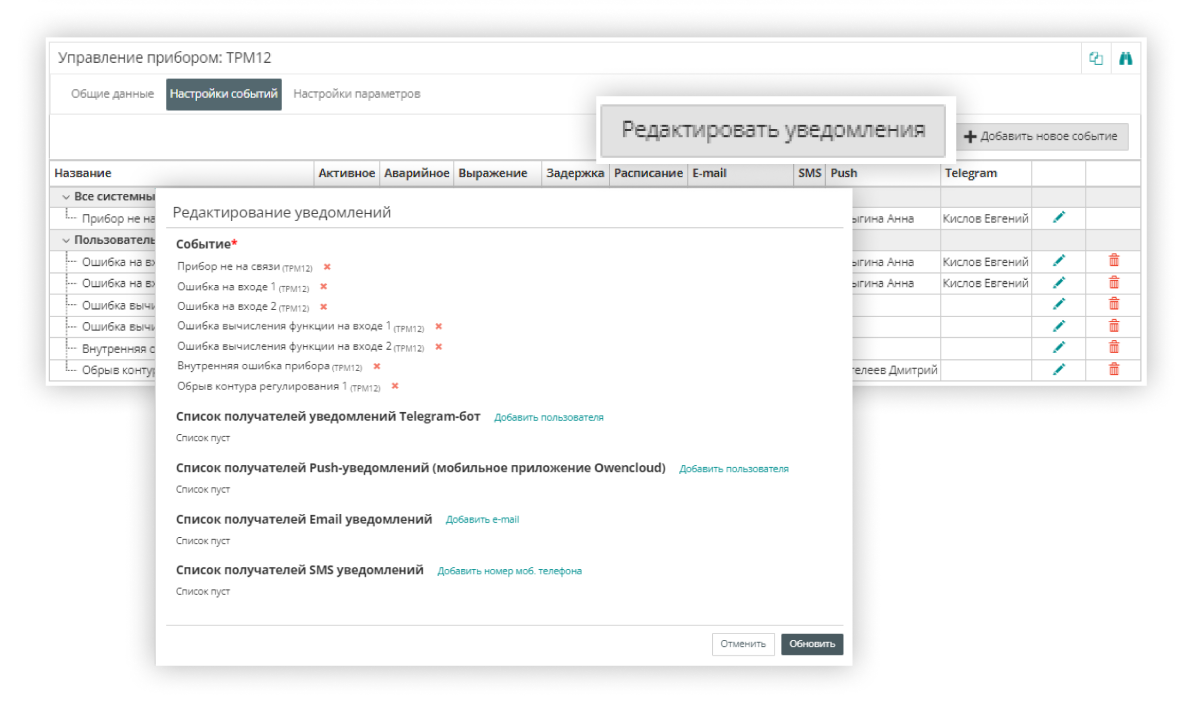
Task: Remove event Обрыв контура регулирования 1
Action: [395, 386]
